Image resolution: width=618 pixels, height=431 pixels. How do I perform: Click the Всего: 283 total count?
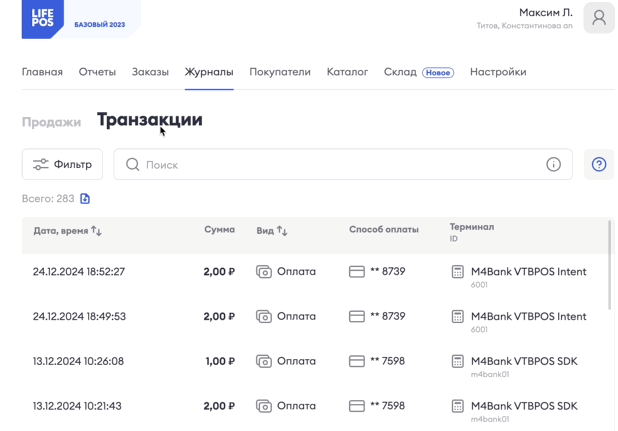[x=48, y=199]
